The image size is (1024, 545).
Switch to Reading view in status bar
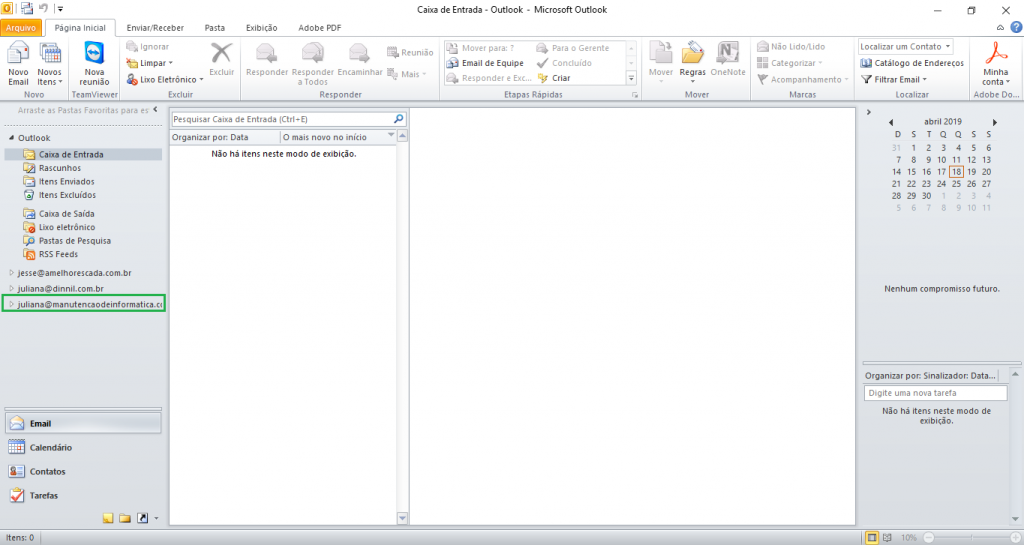(888, 538)
